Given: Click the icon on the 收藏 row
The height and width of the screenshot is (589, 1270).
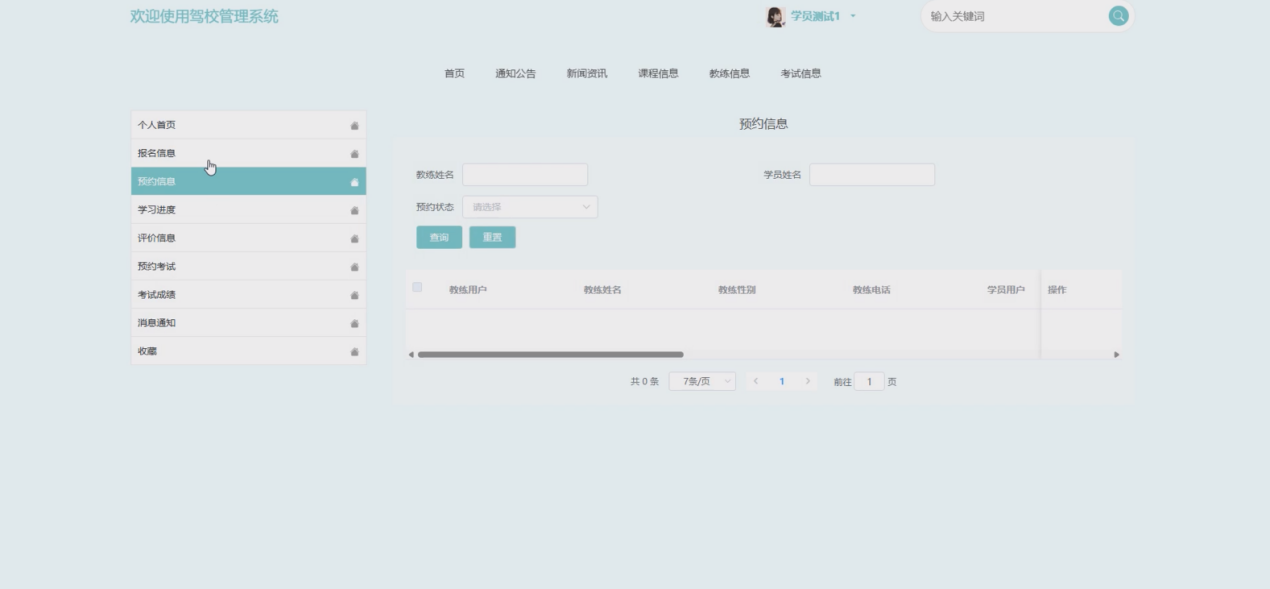Looking at the screenshot, I should coord(354,351).
